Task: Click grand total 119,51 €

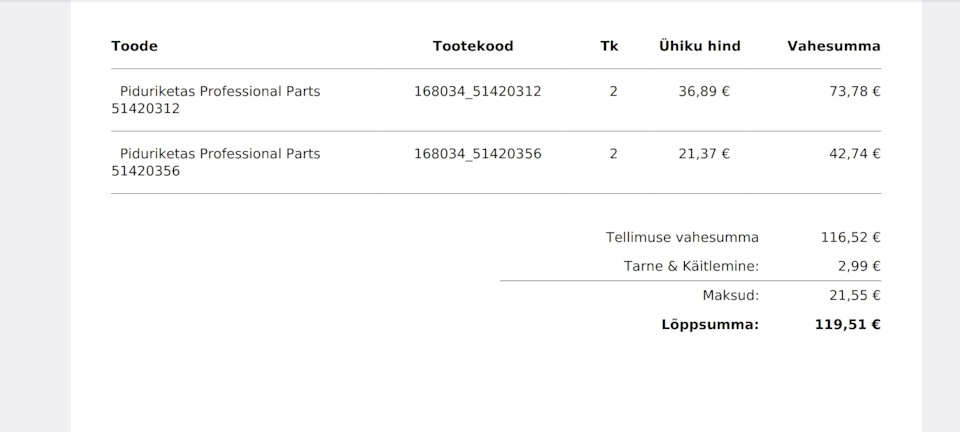Action: (847, 324)
